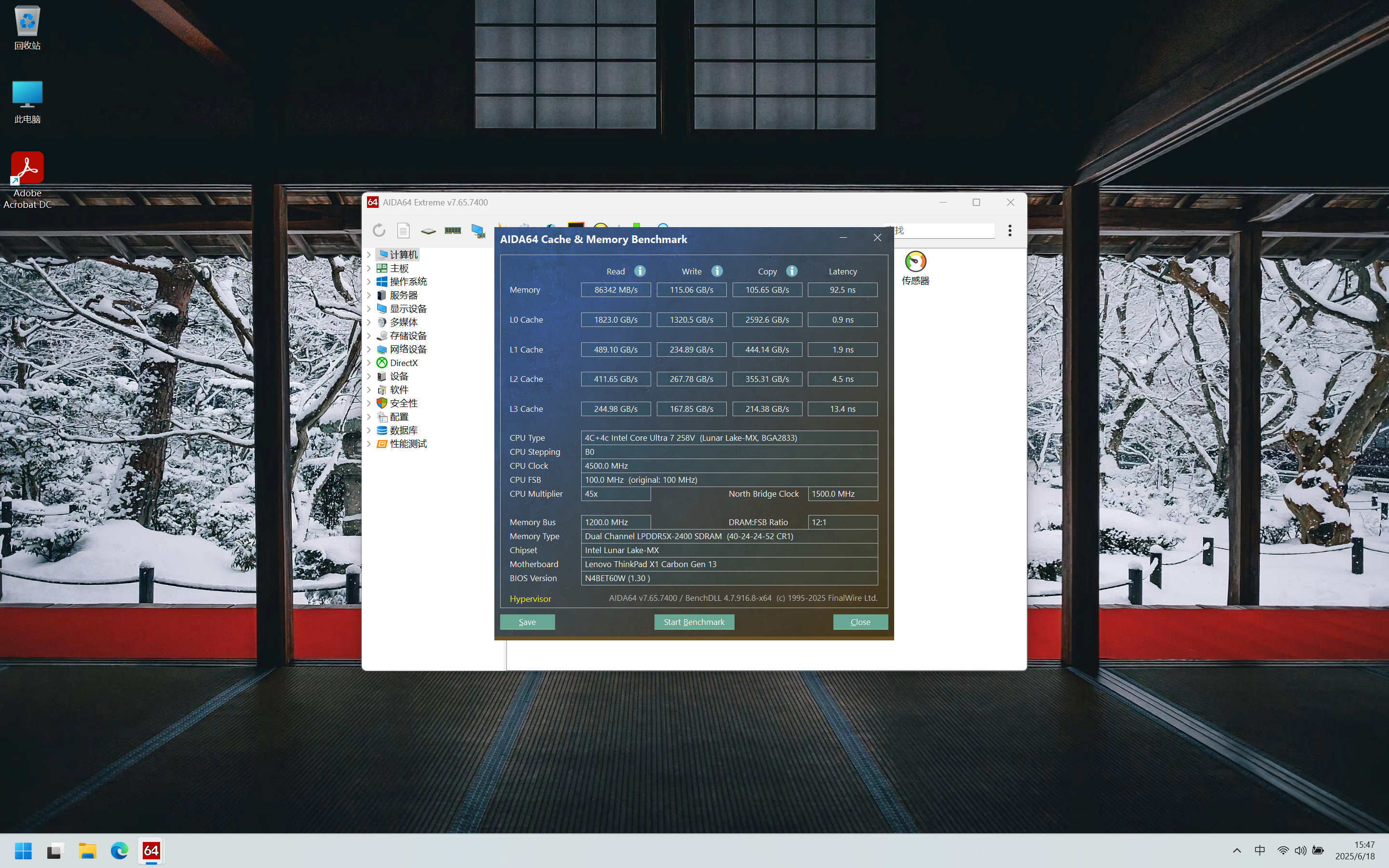The height and width of the screenshot is (868, 1389).
Task: Click the Refresh toolbar icon
Action: [379, 230]
